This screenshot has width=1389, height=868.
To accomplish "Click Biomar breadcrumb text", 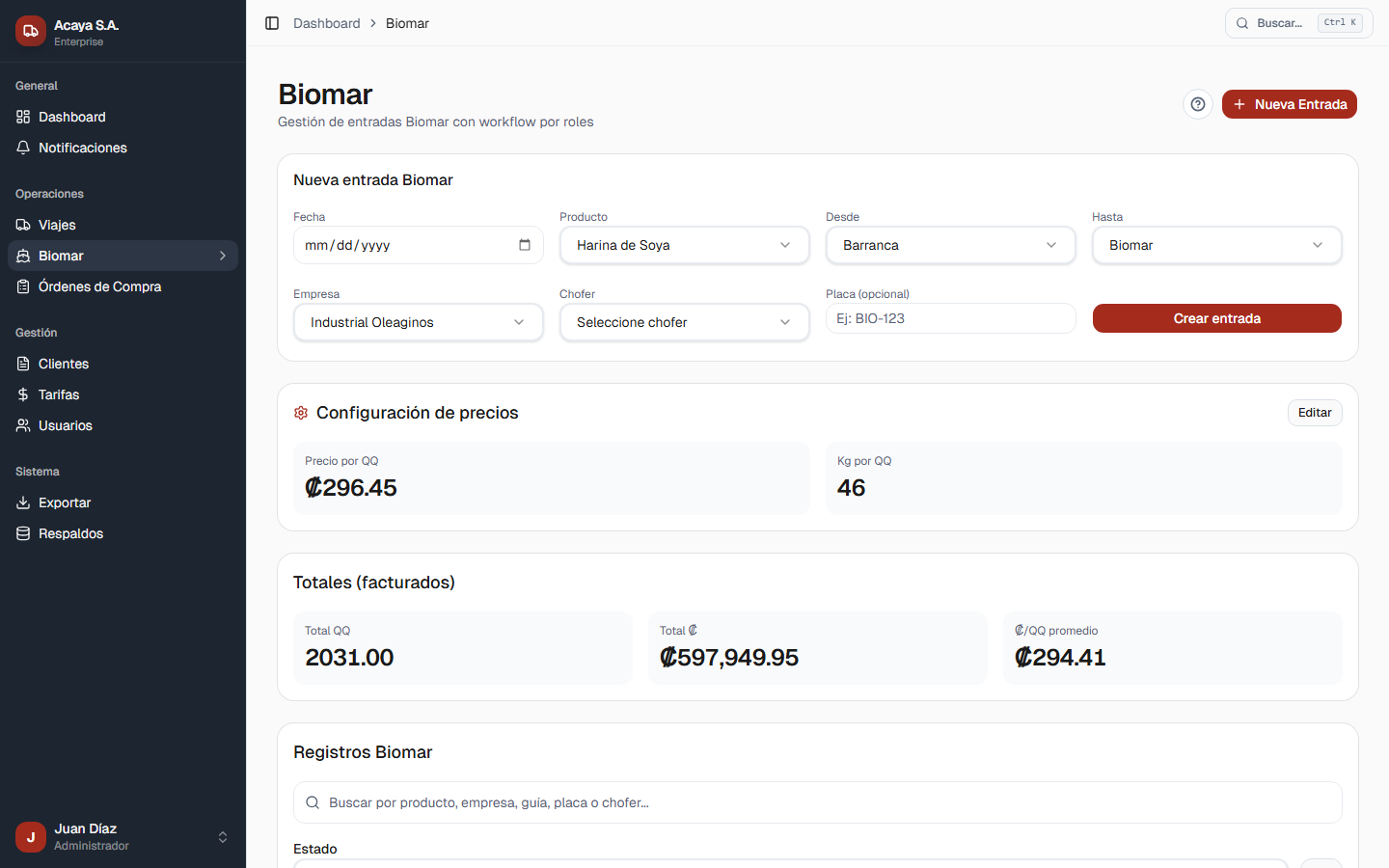I will point(407,23).
